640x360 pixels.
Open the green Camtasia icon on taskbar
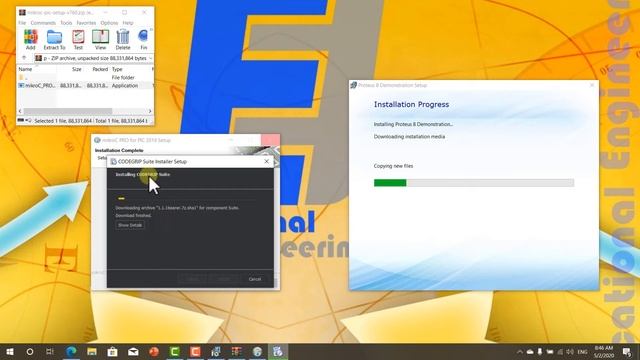[175, 351]
